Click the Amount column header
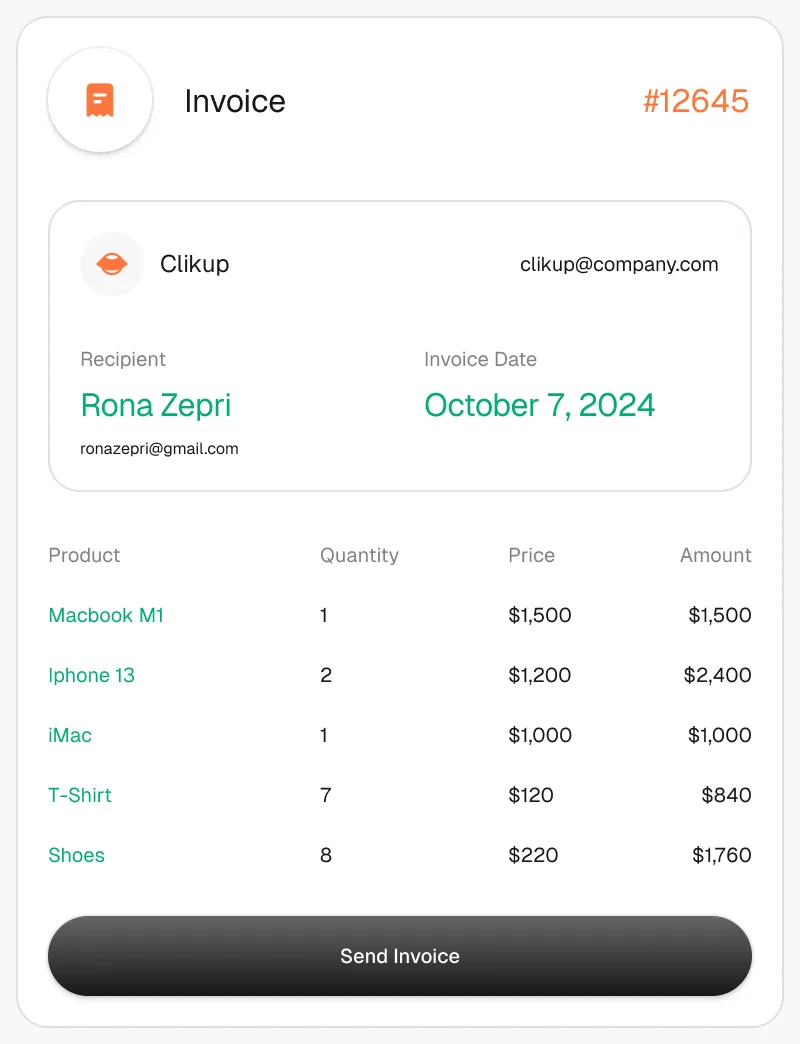Image resolution: width=800 pixels, height=1044 pixels. [715, 555]
